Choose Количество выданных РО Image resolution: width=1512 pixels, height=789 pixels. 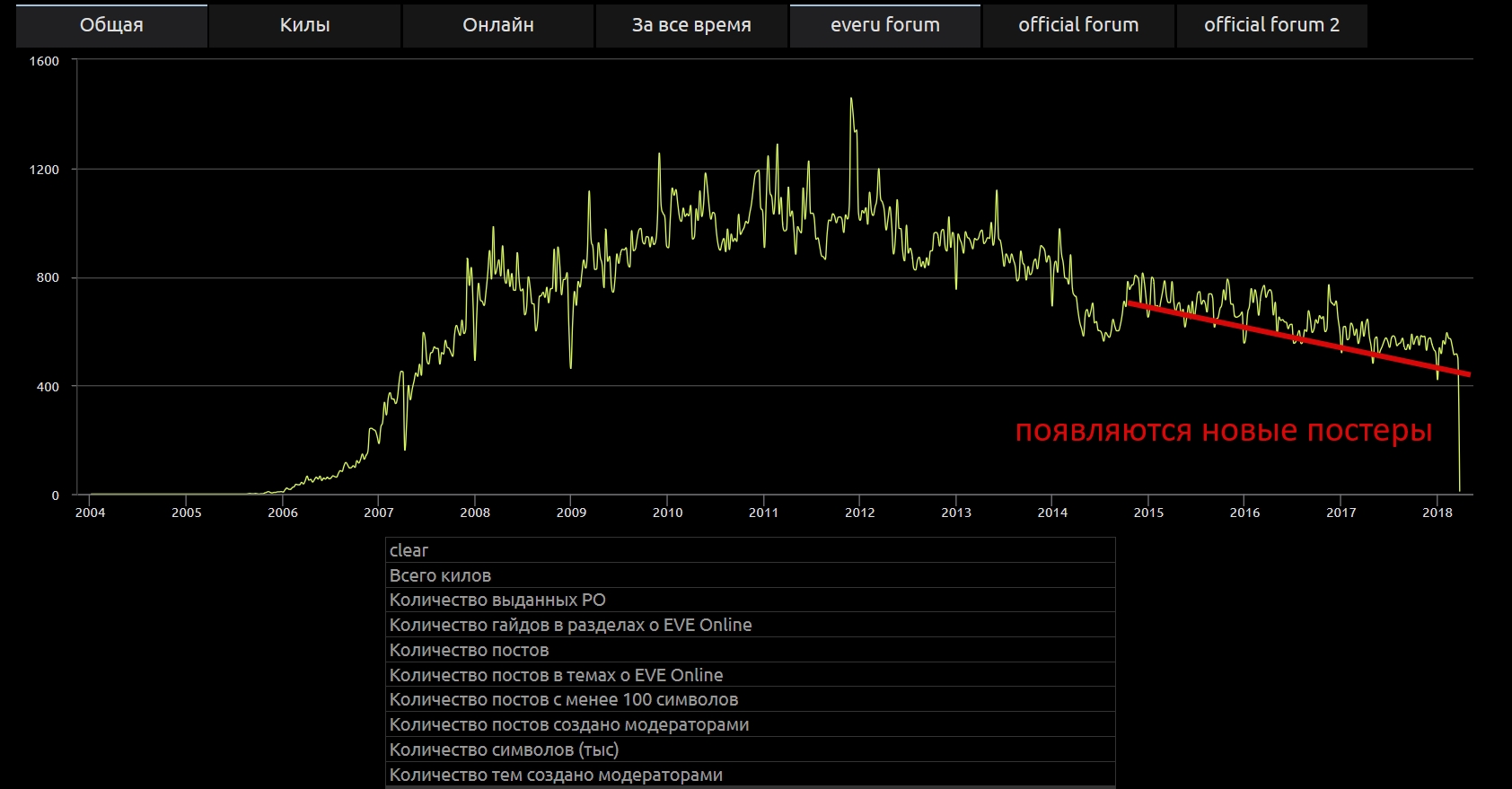click(751, 600)
